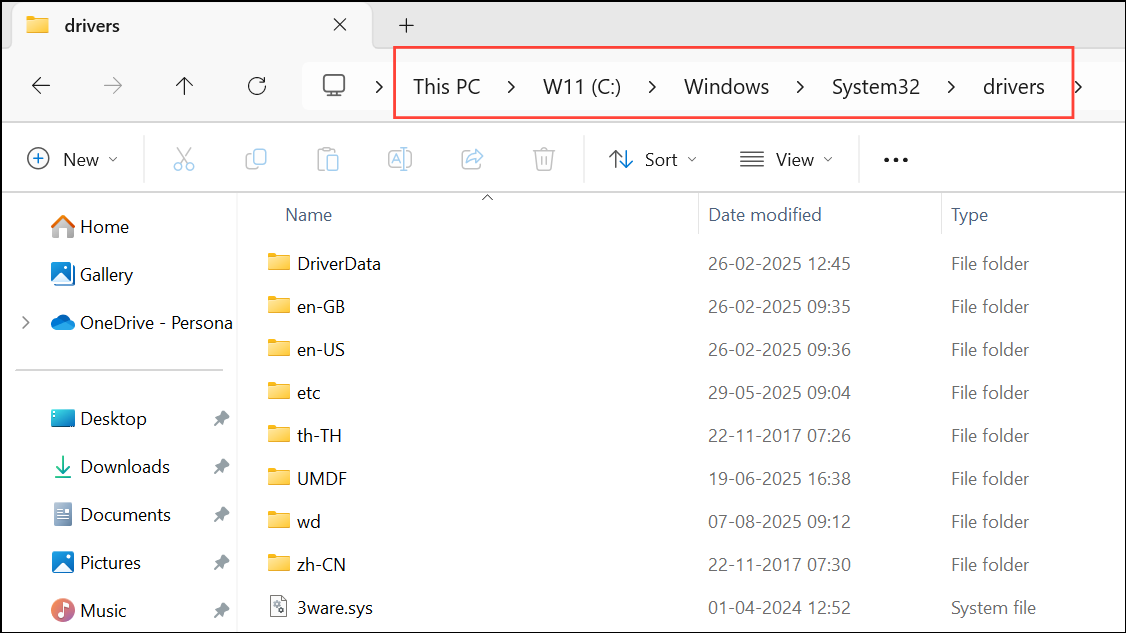This screenshot has width=1126, height=633.
Task: Click Windows in the address breadcrumb
Action: [726, 86]
